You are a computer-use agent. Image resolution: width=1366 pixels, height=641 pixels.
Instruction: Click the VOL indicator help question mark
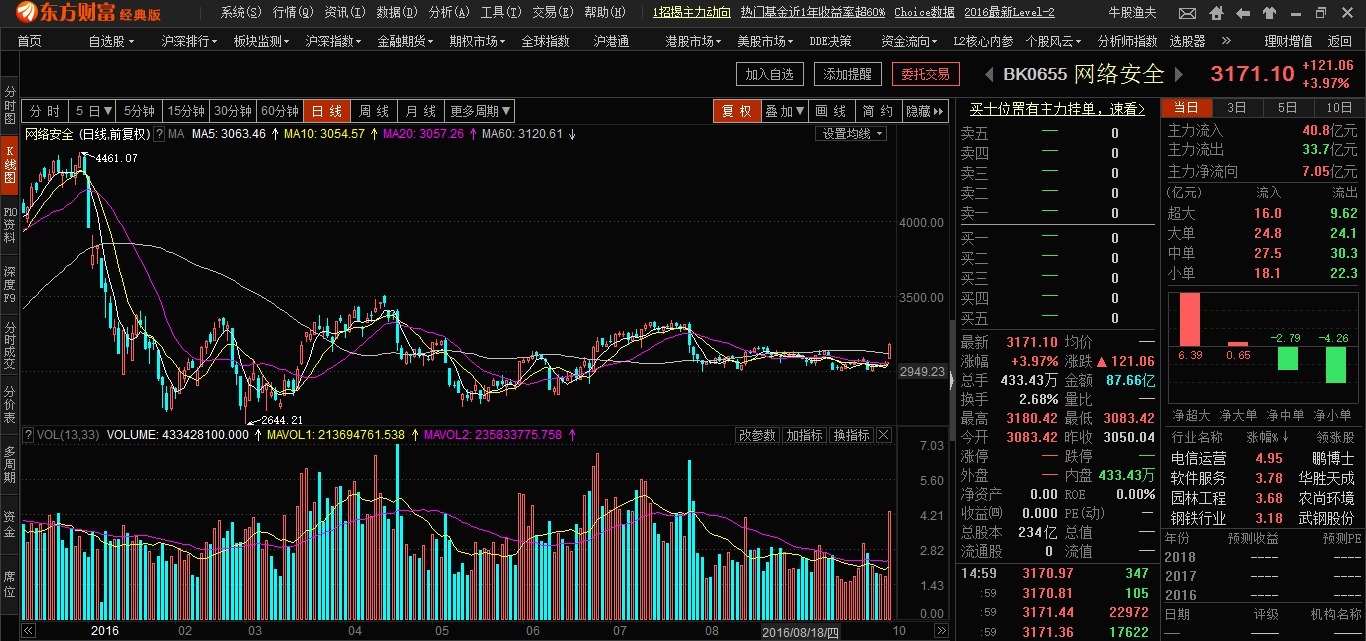pyautogui.click(x=28, y=435)
